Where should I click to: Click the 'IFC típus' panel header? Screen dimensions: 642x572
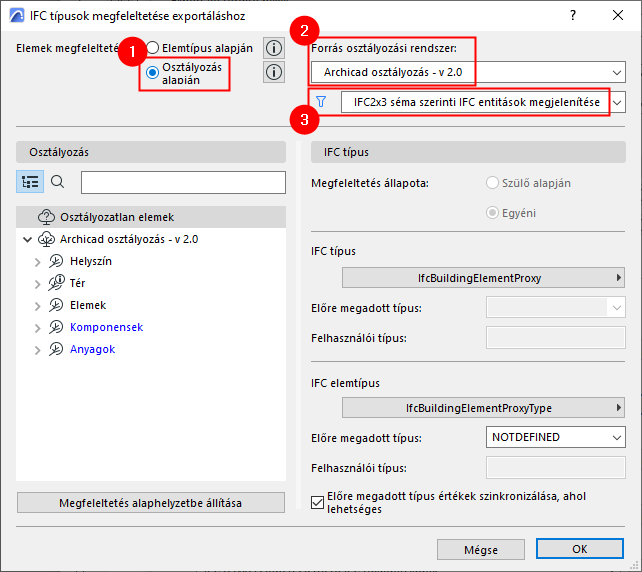coord(468,152)
